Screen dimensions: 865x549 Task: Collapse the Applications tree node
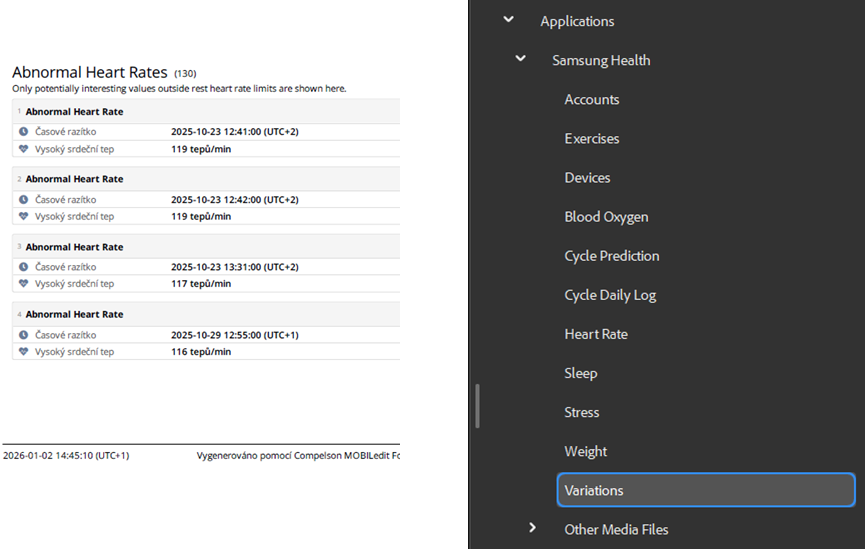coord(509,20)
